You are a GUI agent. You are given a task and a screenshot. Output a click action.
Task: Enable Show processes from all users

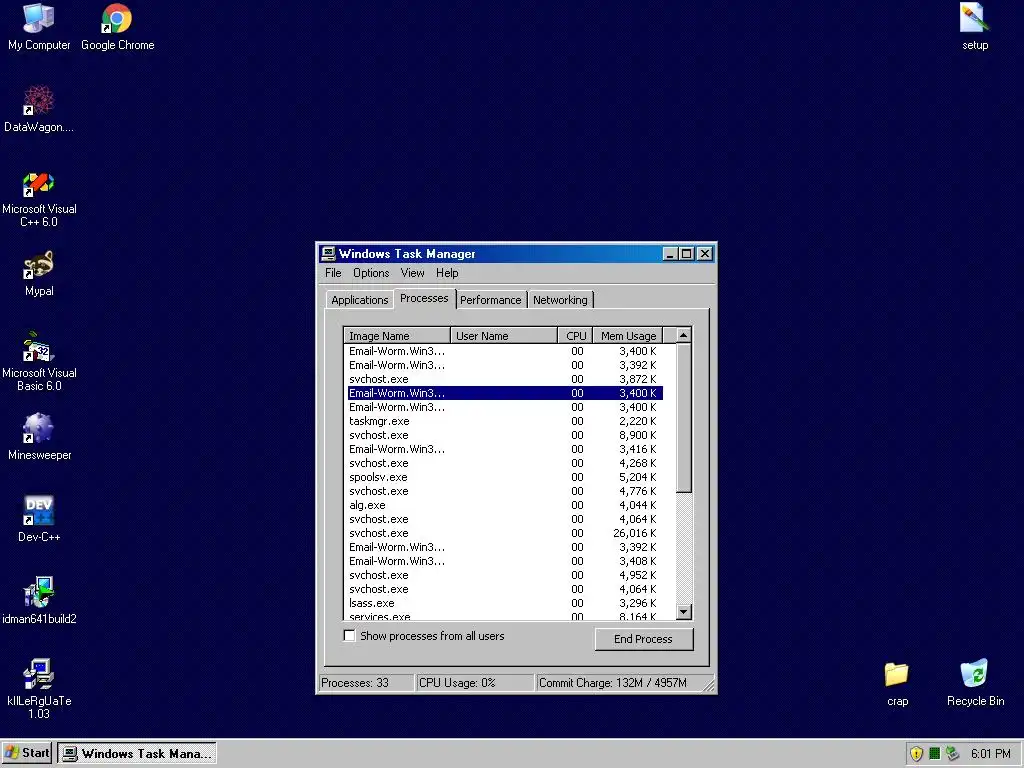(349, 635)
